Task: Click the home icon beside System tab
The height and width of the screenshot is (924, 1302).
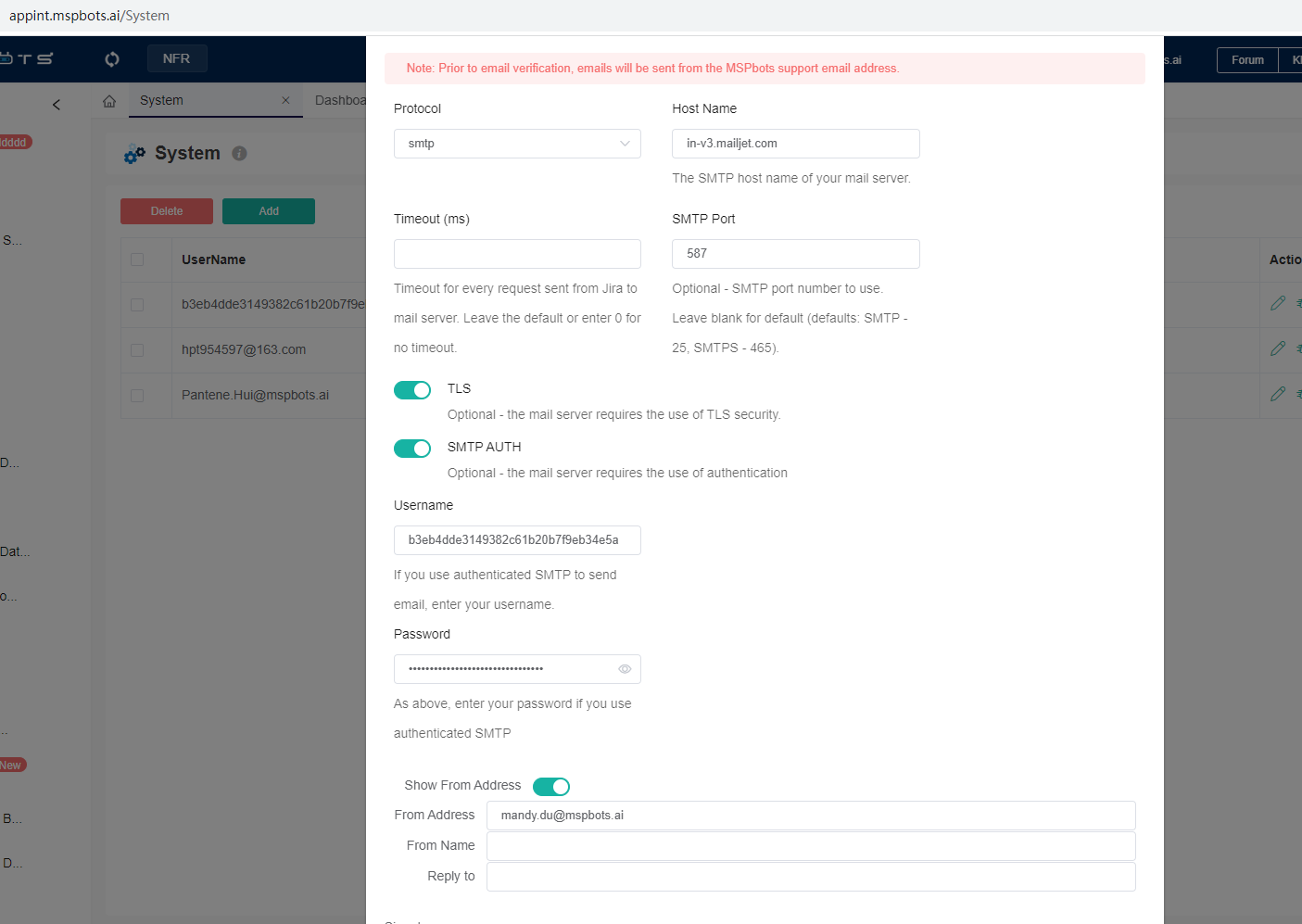Action: [109, 101]
